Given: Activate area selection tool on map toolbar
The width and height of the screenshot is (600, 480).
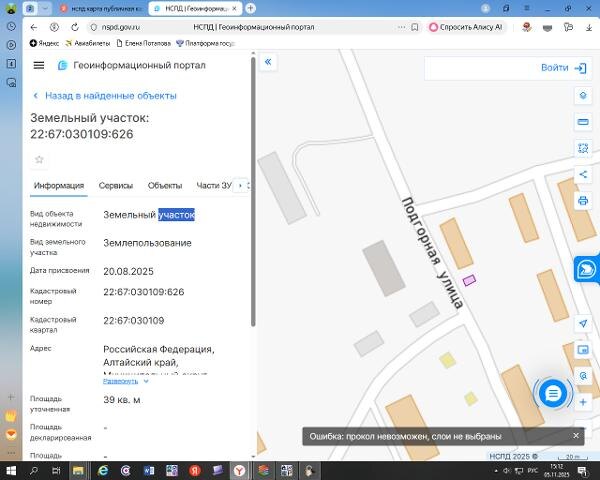Looking at the screenshot, I should (x=583, y=148).
